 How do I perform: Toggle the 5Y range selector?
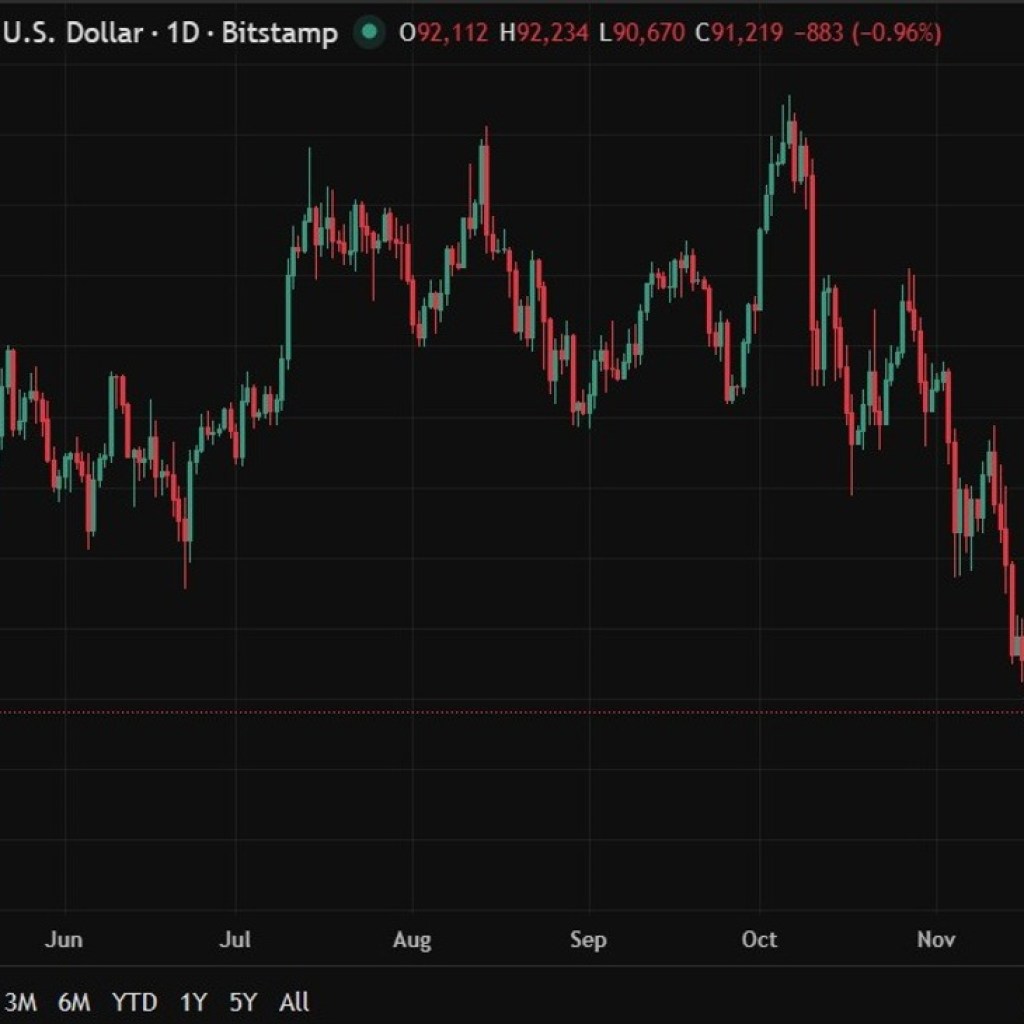click(x=243, y=1002)
